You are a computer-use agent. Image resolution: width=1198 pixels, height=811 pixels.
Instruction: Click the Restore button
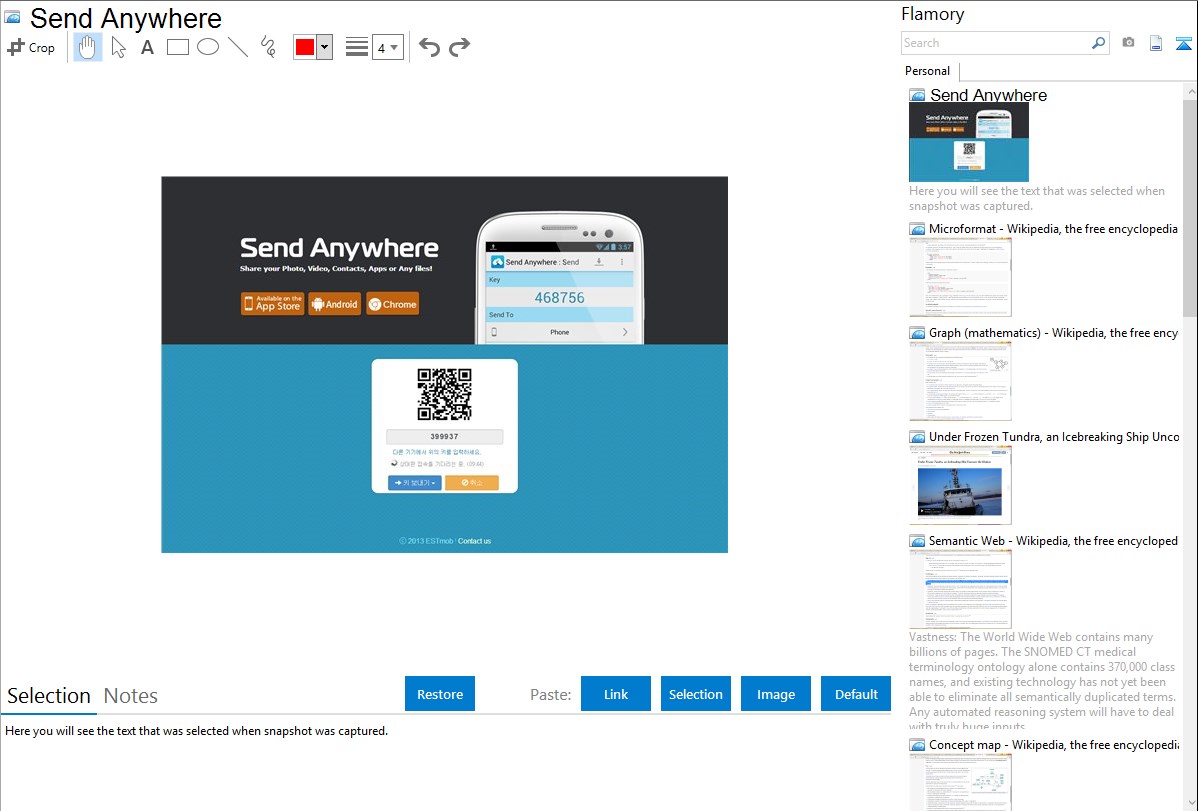[440, 694]
